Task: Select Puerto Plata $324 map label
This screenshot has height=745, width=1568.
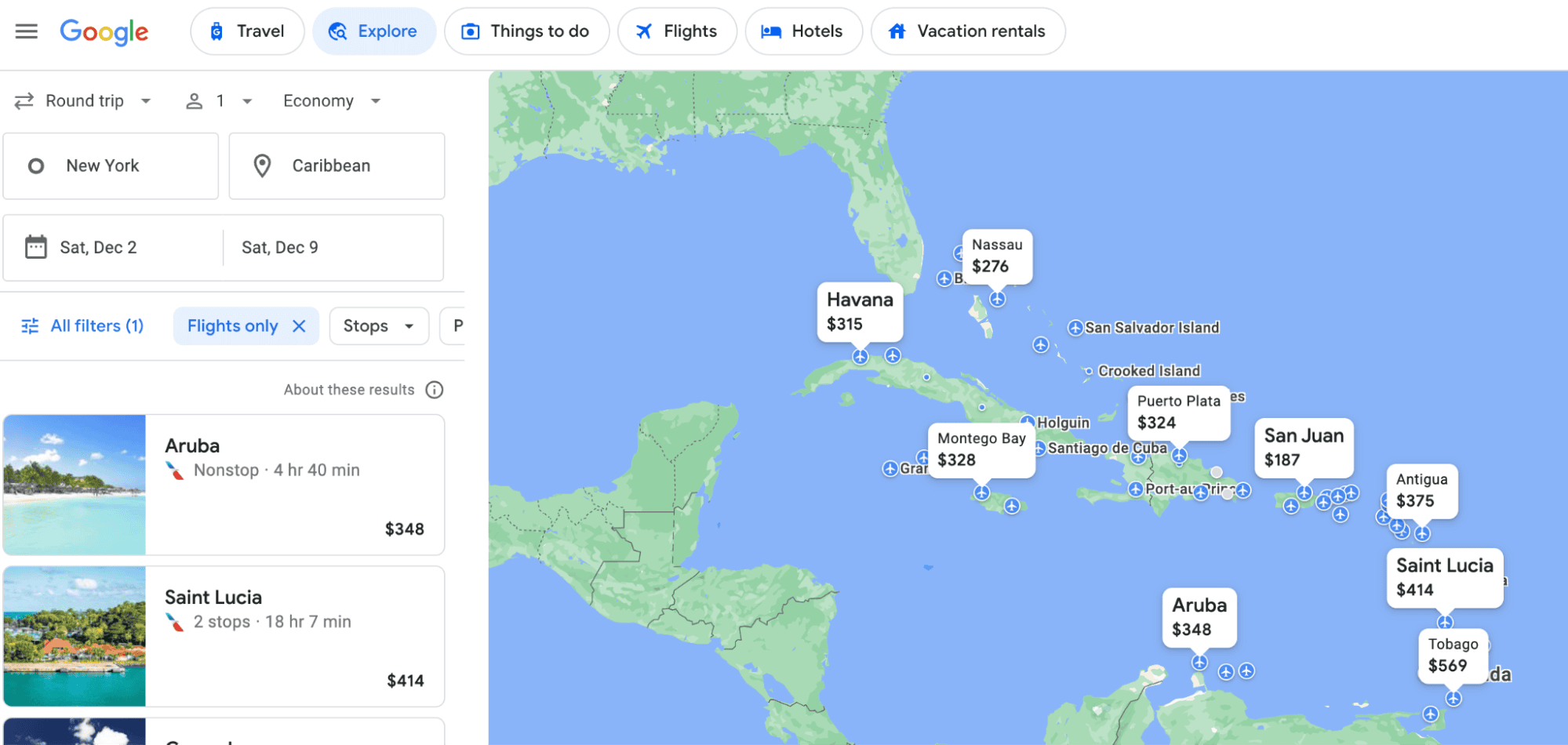Action: coord(1179,412)
